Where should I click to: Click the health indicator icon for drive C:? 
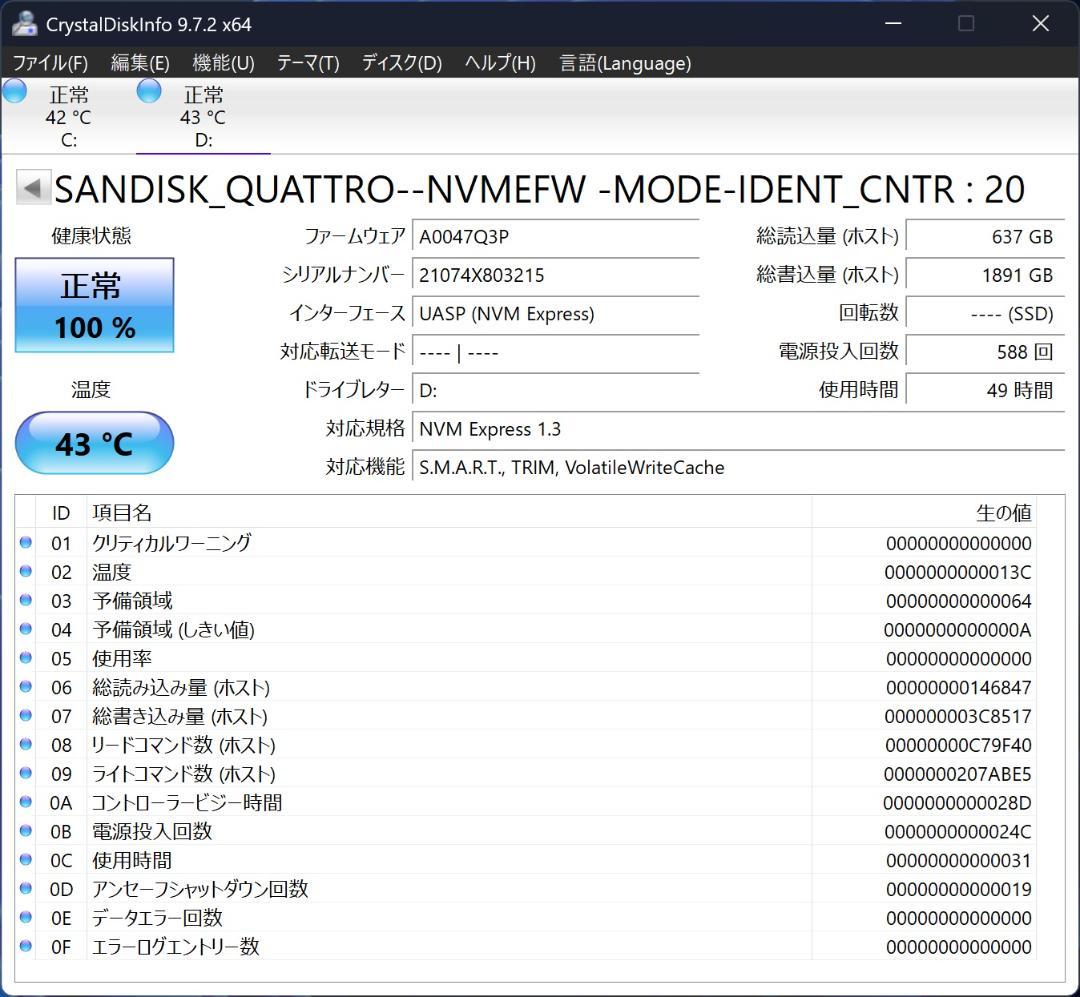tap(15, 91)
